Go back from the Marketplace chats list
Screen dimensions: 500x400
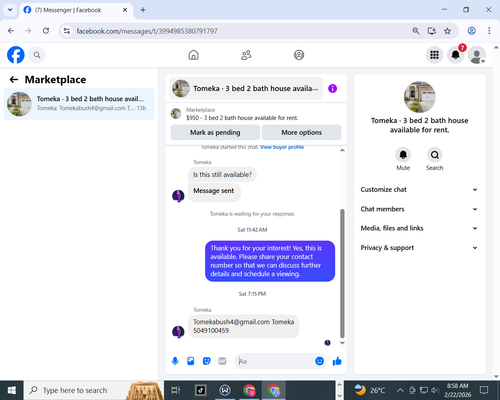coord(14,80)
